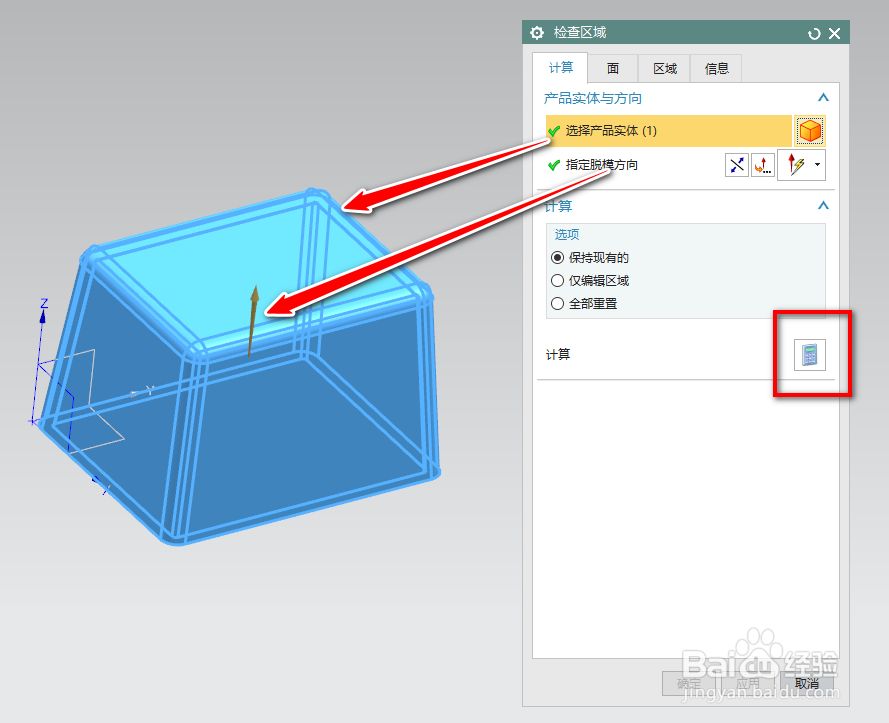889x723 pixels.
Task: Open the vector type dropdown arrow
Action: 817,165
